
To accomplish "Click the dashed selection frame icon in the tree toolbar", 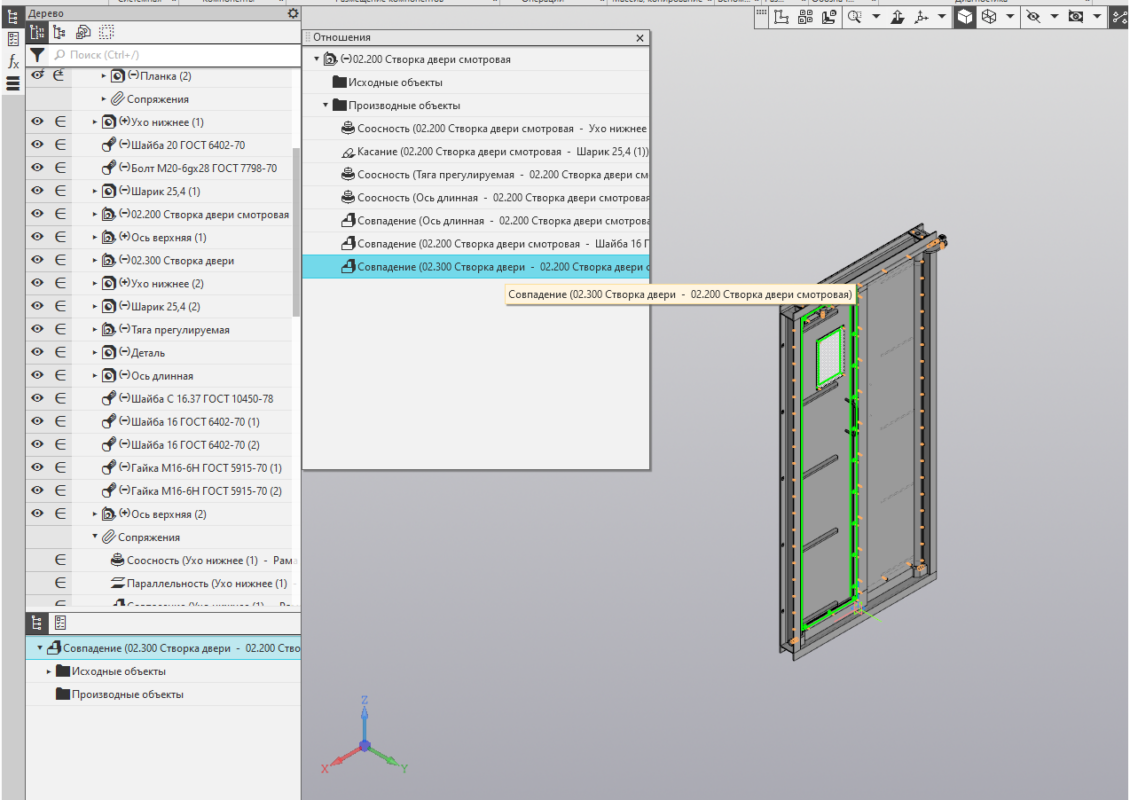I will (x=107, y=32).
